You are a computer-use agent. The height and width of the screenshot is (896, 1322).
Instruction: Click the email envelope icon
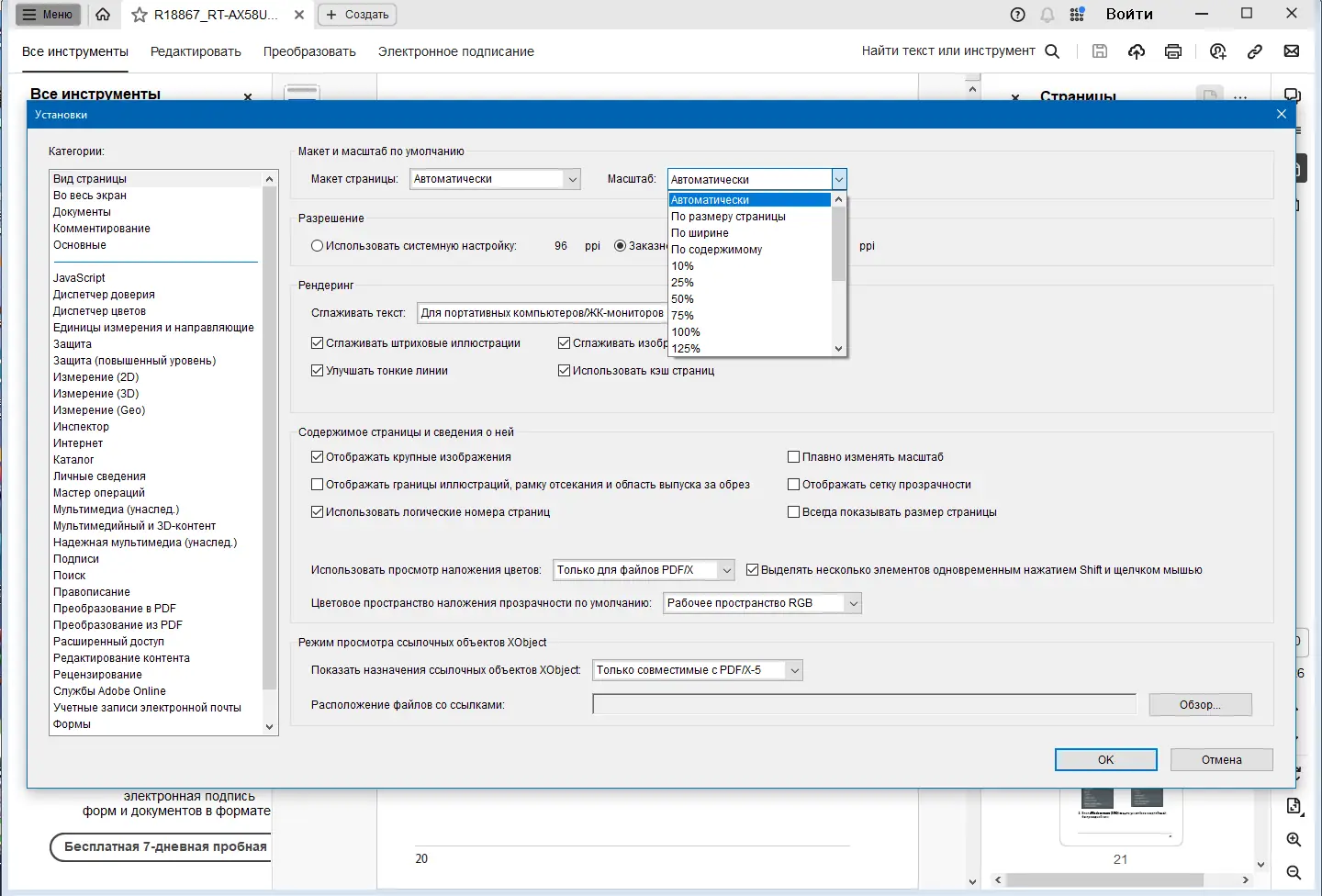click(x=1292, y=51)
